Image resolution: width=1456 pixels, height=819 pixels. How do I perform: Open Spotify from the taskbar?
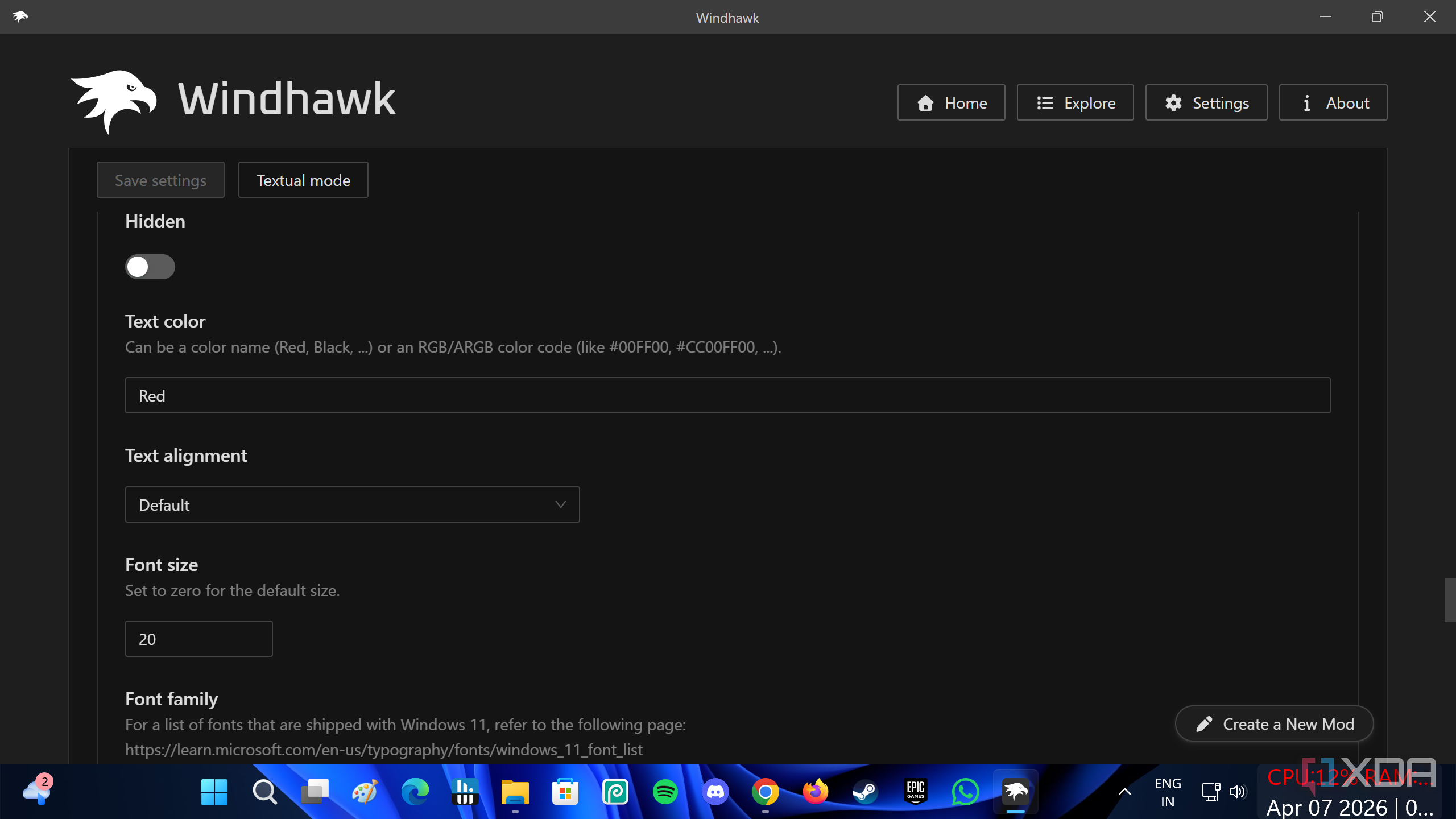[x=665, y=792]
